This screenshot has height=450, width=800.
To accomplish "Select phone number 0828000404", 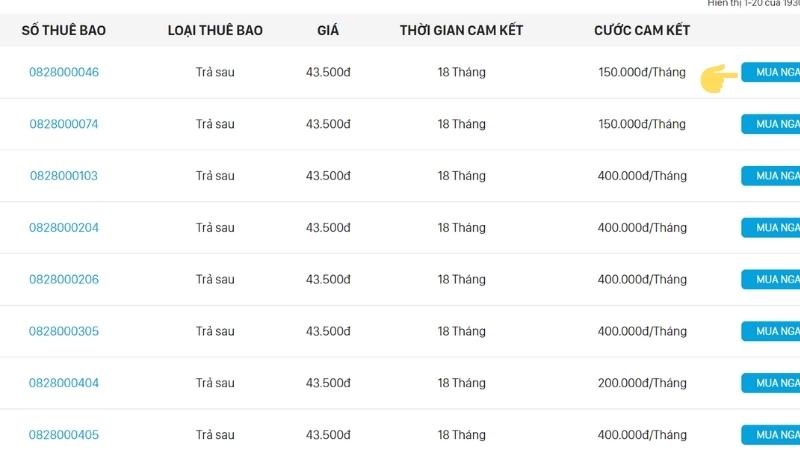I will click(x=64, y=383).
